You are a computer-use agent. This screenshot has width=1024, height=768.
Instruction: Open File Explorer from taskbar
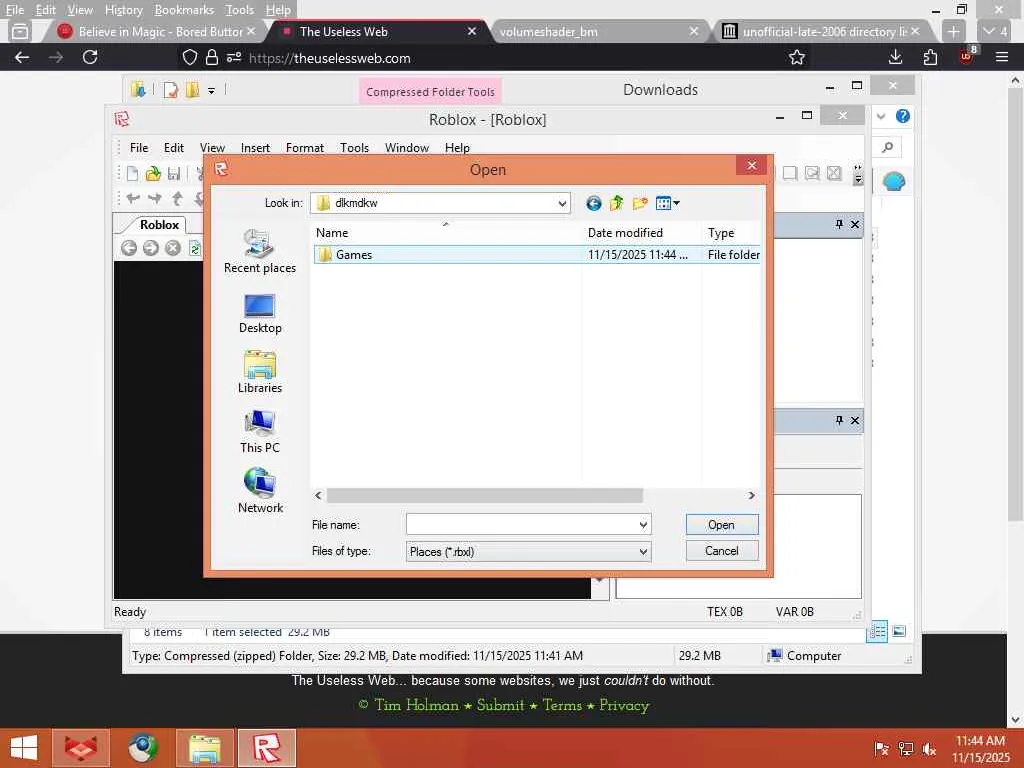[204, 748]
